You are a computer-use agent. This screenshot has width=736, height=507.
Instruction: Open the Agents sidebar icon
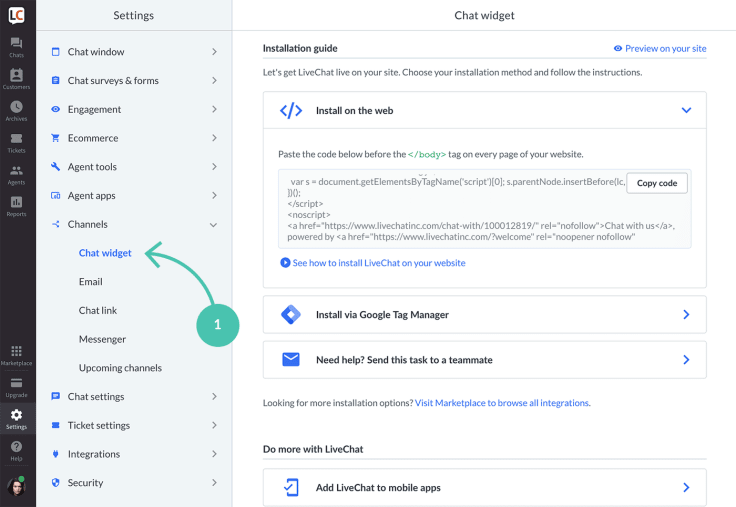click(x=16, y=170)
